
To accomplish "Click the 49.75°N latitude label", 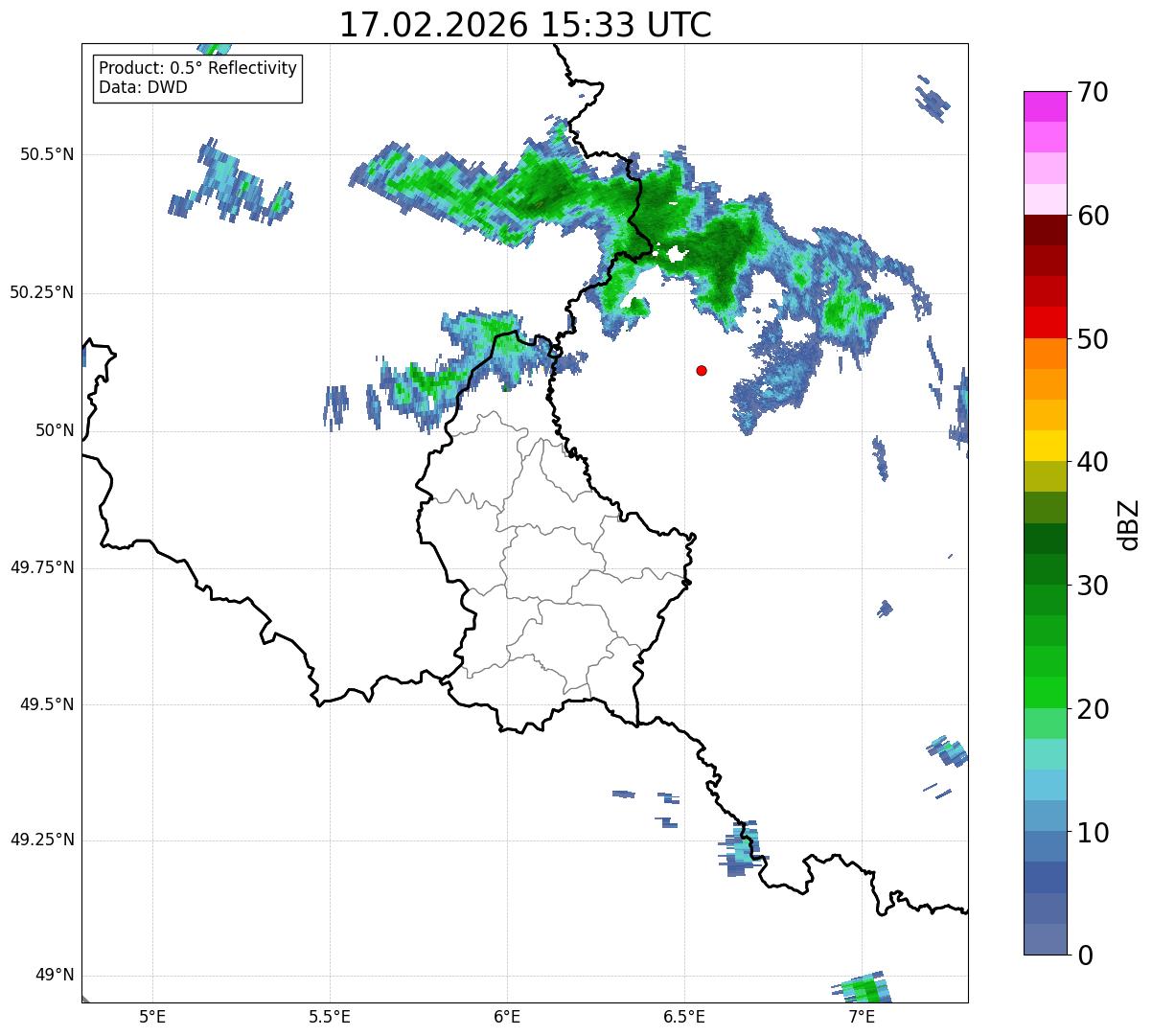I will click(x=41, y=567).
